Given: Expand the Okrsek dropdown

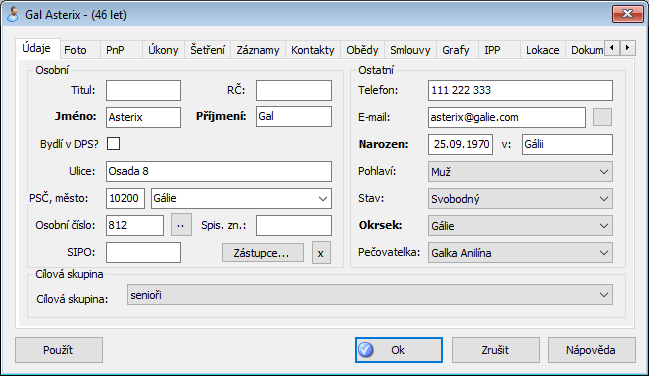Looking at the screenshot, I should (x=520, y=226).
